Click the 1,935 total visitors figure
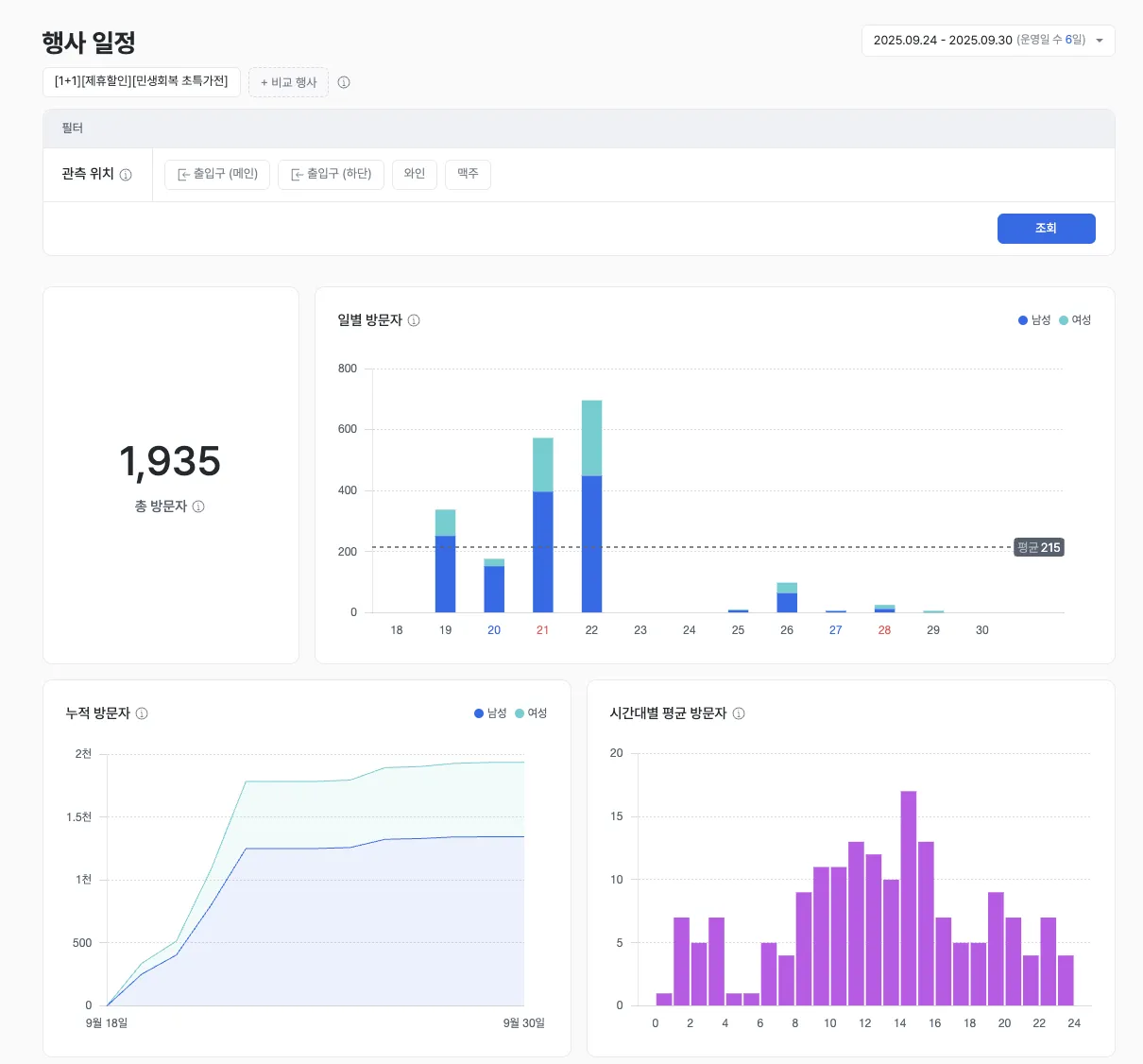The image size is (1143, 1064). click(170, 461)
